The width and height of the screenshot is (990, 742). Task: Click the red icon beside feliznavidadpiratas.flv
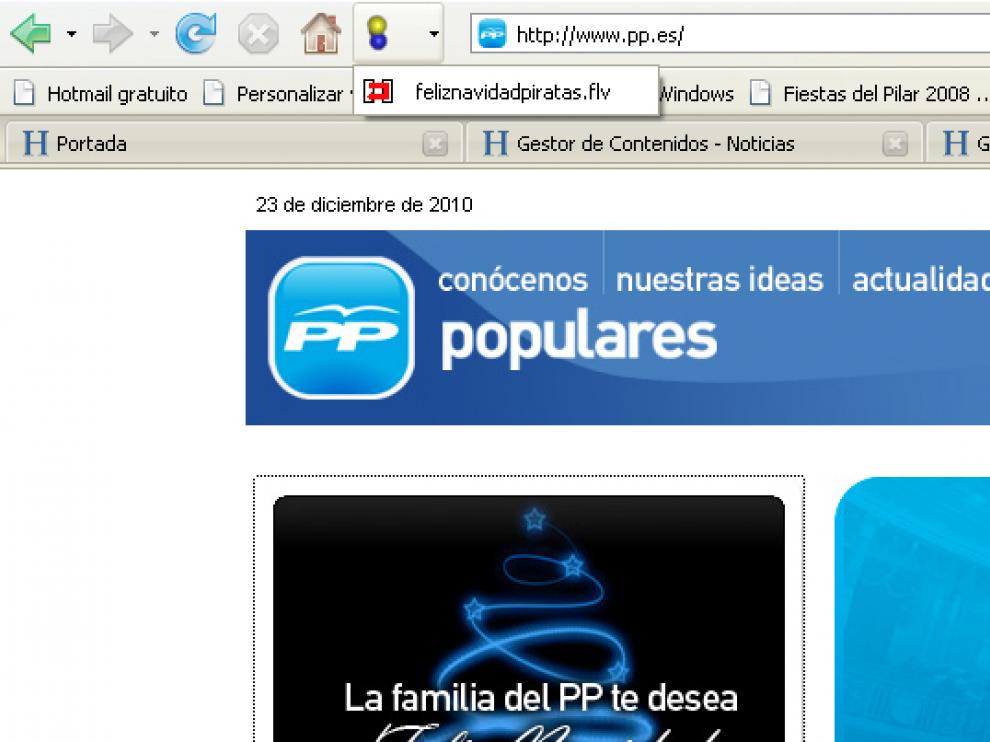[378, 92]
